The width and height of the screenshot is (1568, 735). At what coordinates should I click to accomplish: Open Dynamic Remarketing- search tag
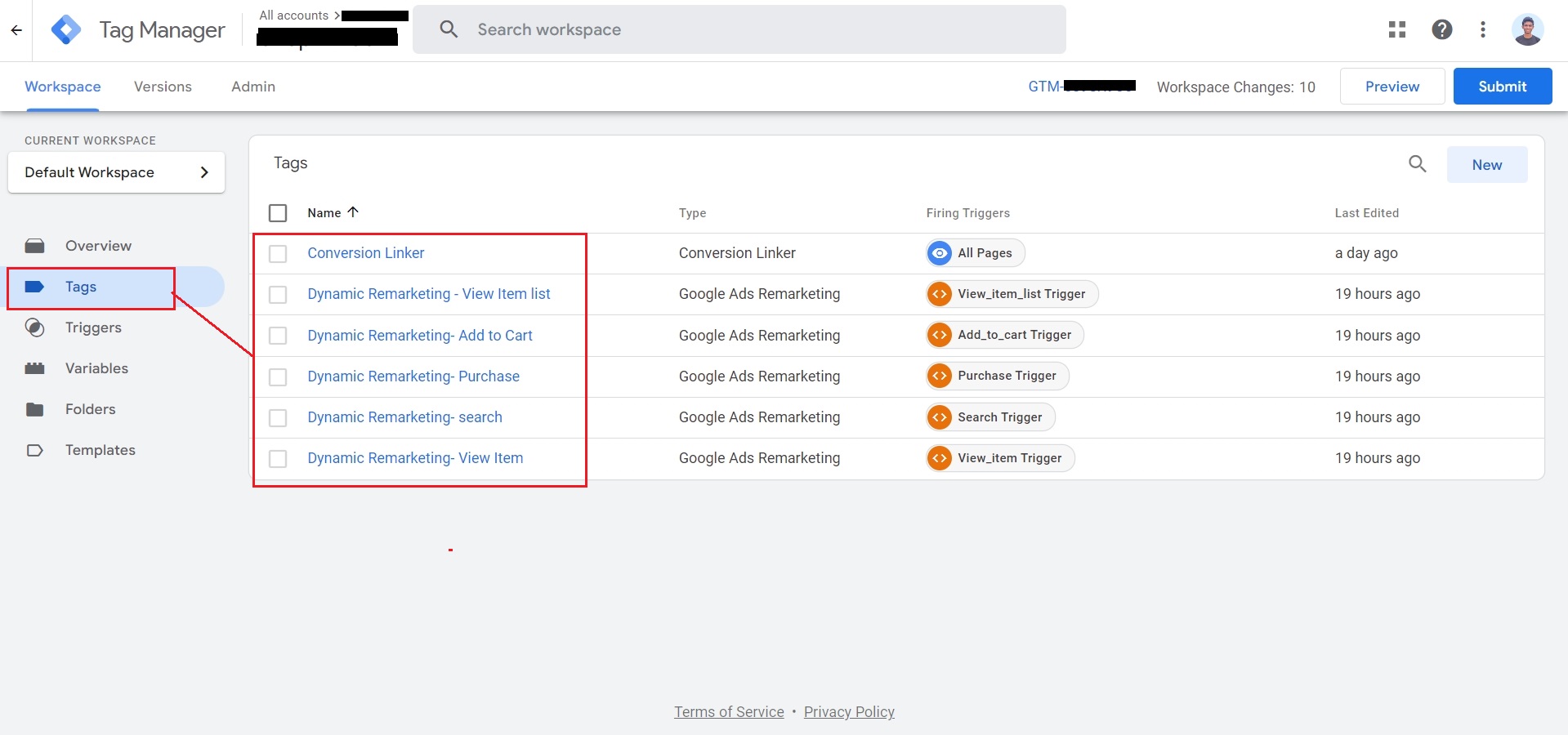click(404, 417)
